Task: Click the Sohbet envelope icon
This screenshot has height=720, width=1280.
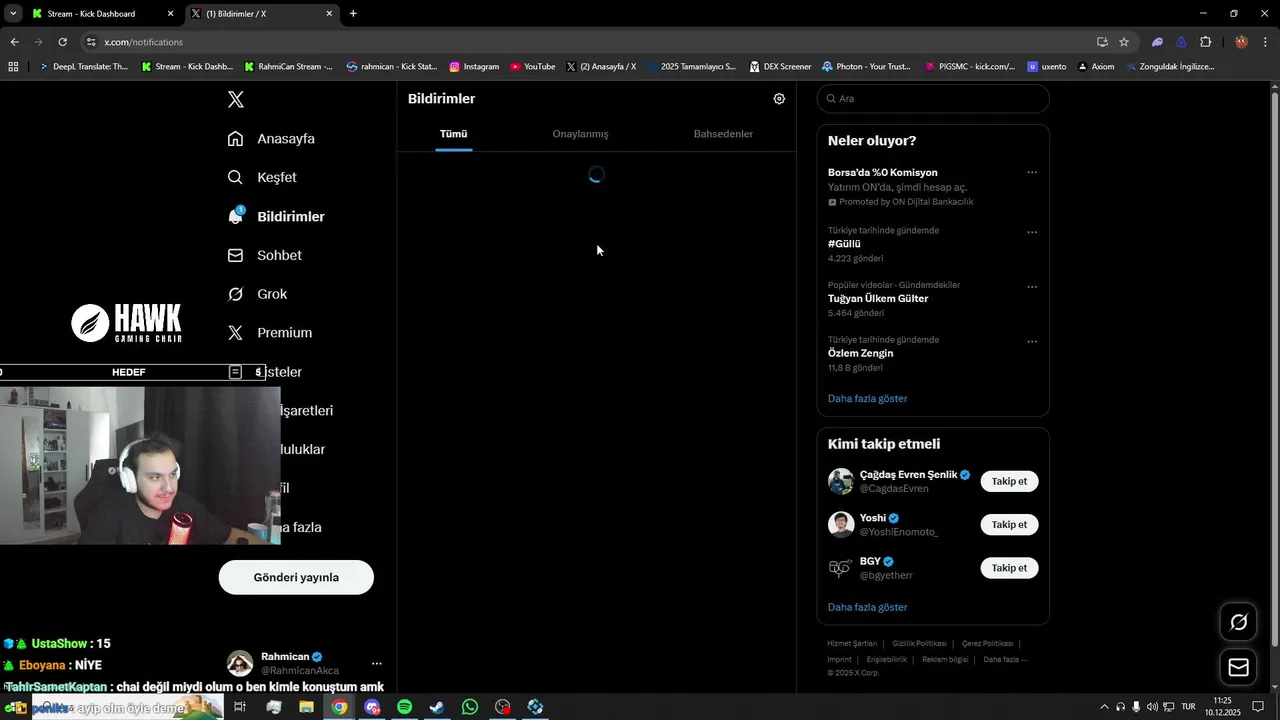Action: (236, 255)
